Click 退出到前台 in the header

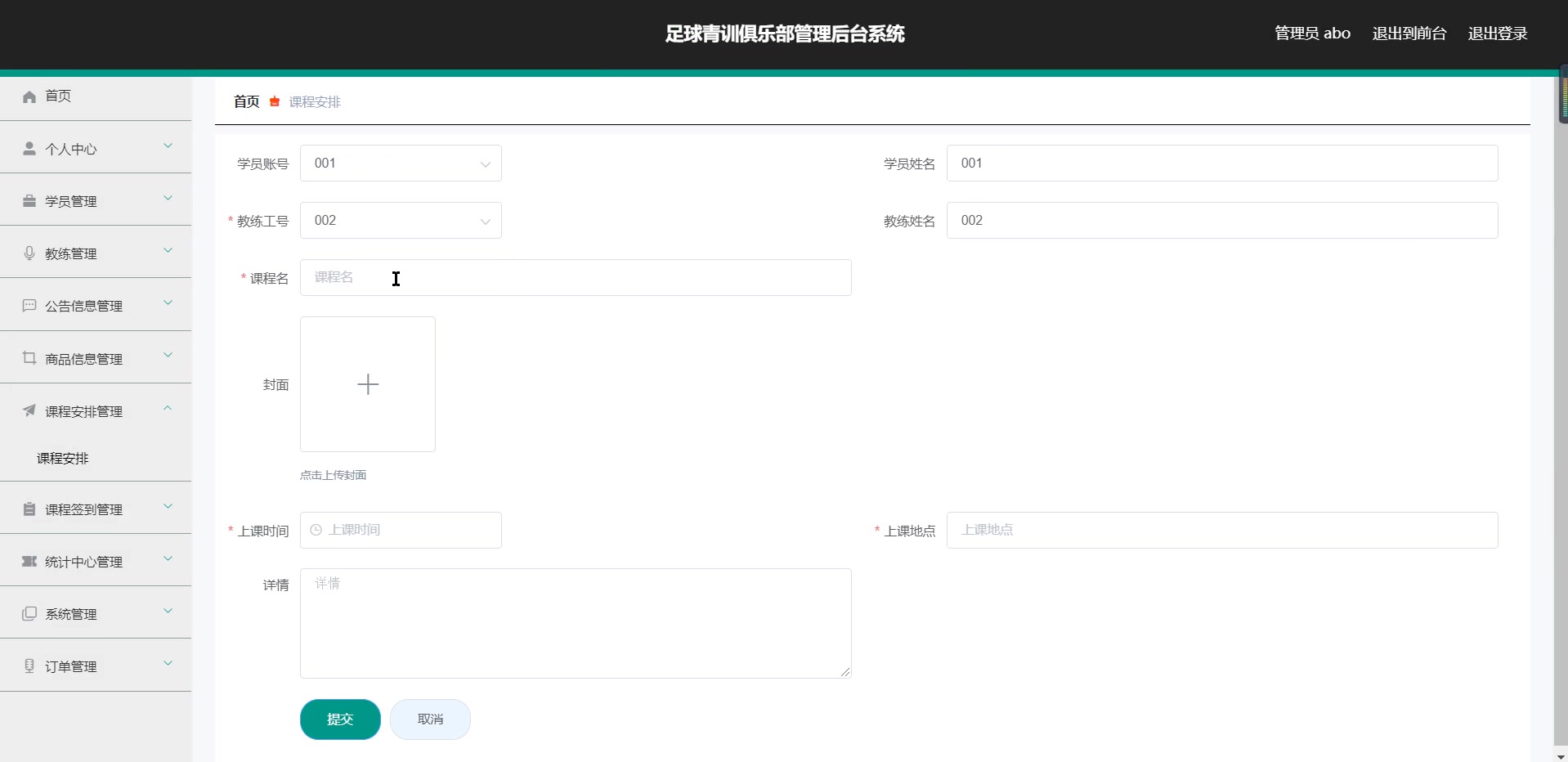[x=1409, y=34]
